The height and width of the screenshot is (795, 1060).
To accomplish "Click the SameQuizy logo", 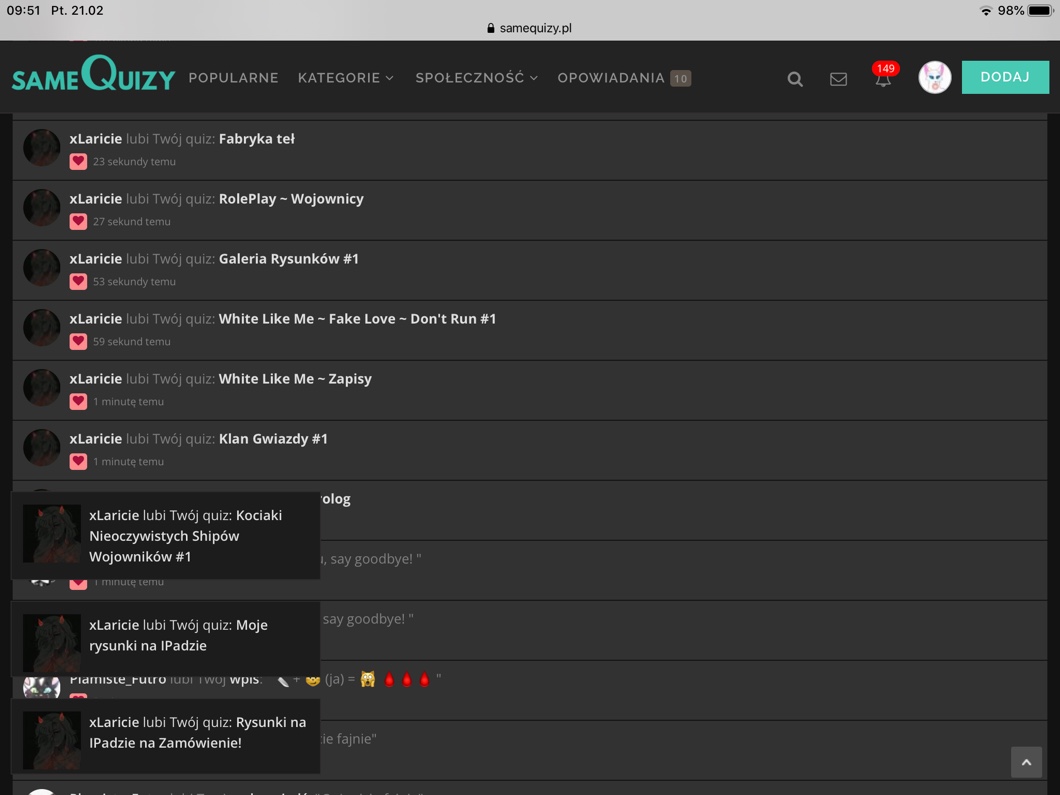I will 93,76.
